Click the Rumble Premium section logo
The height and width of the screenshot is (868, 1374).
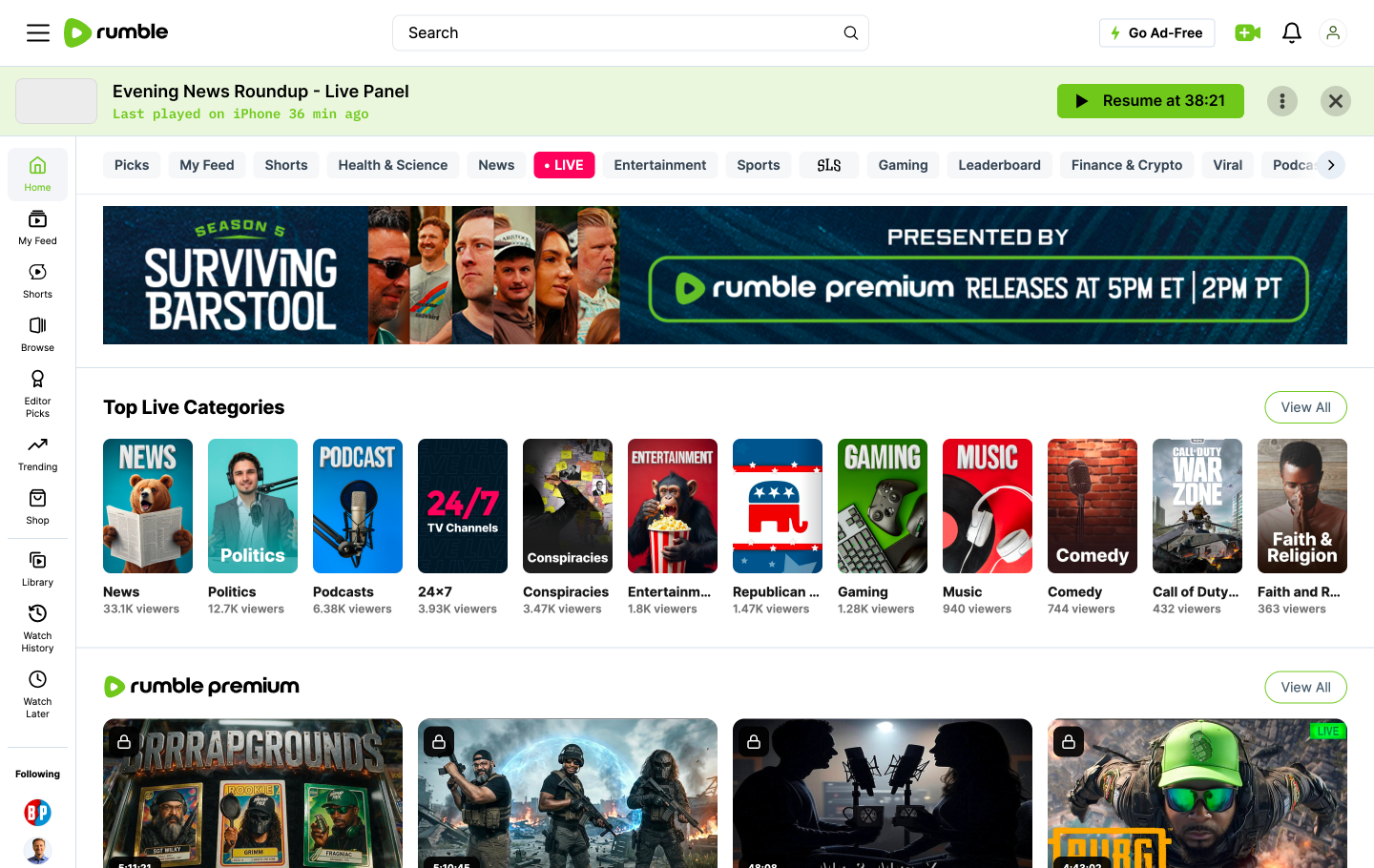click(201, 687)
